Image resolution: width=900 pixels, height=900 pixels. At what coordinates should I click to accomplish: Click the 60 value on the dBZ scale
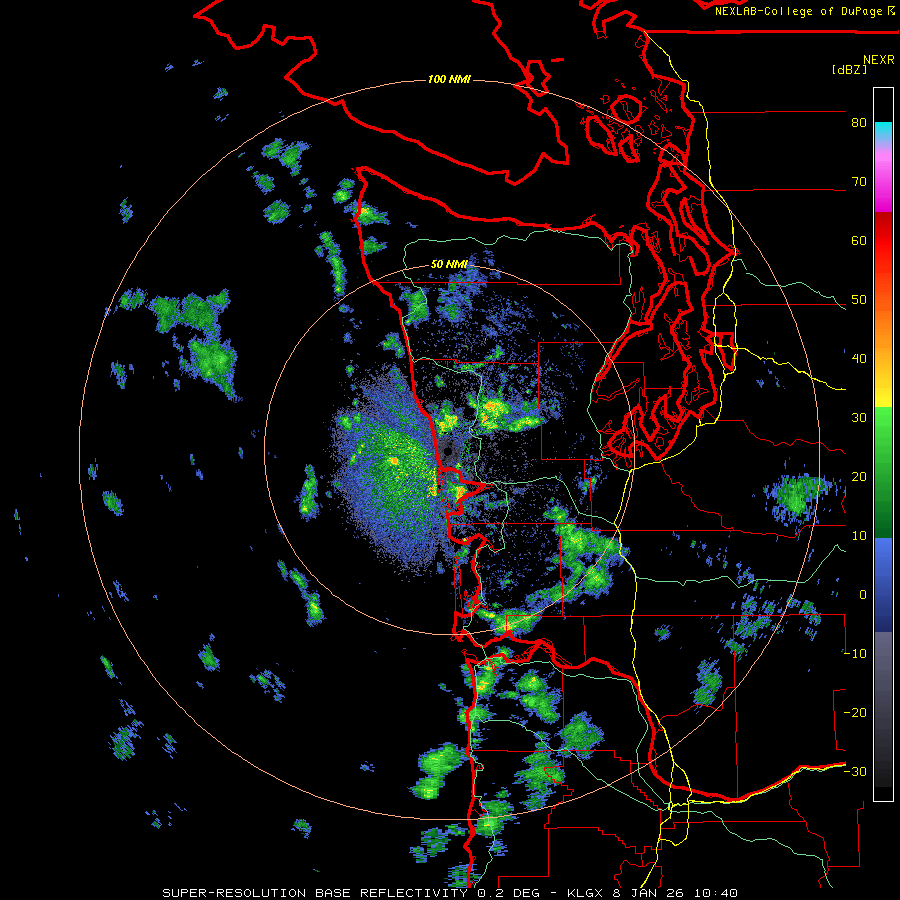point(859,240)
